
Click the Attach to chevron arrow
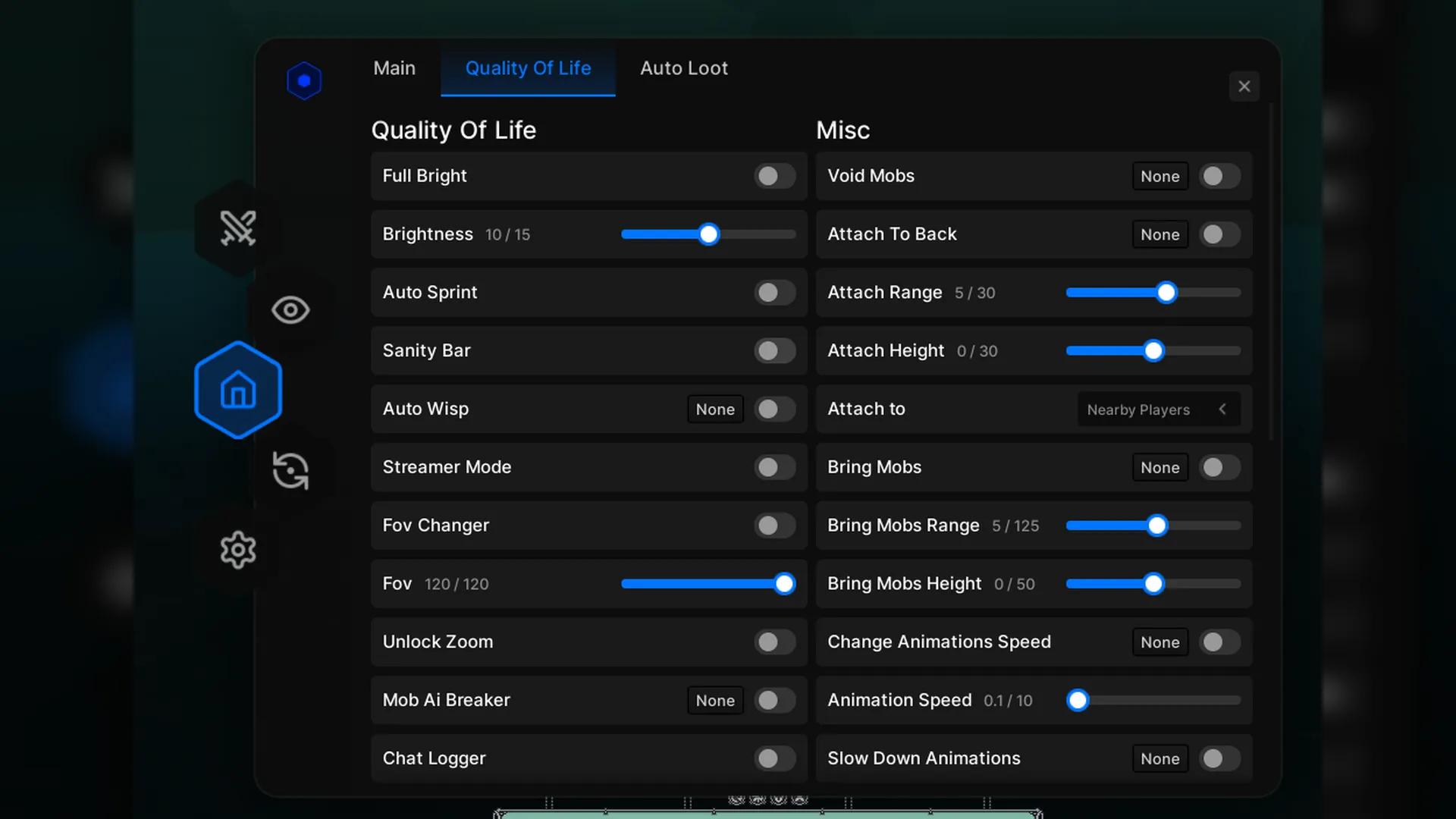[x=1222, y=409]
